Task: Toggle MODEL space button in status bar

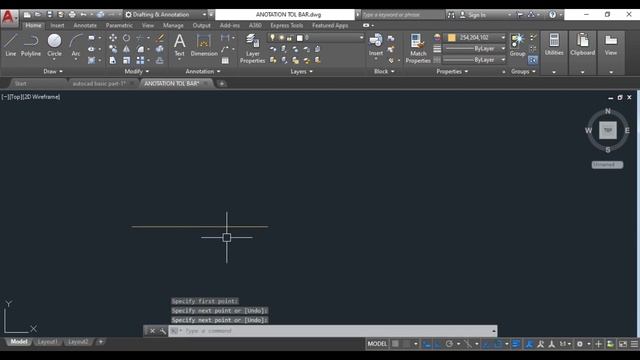Action: 377,344
